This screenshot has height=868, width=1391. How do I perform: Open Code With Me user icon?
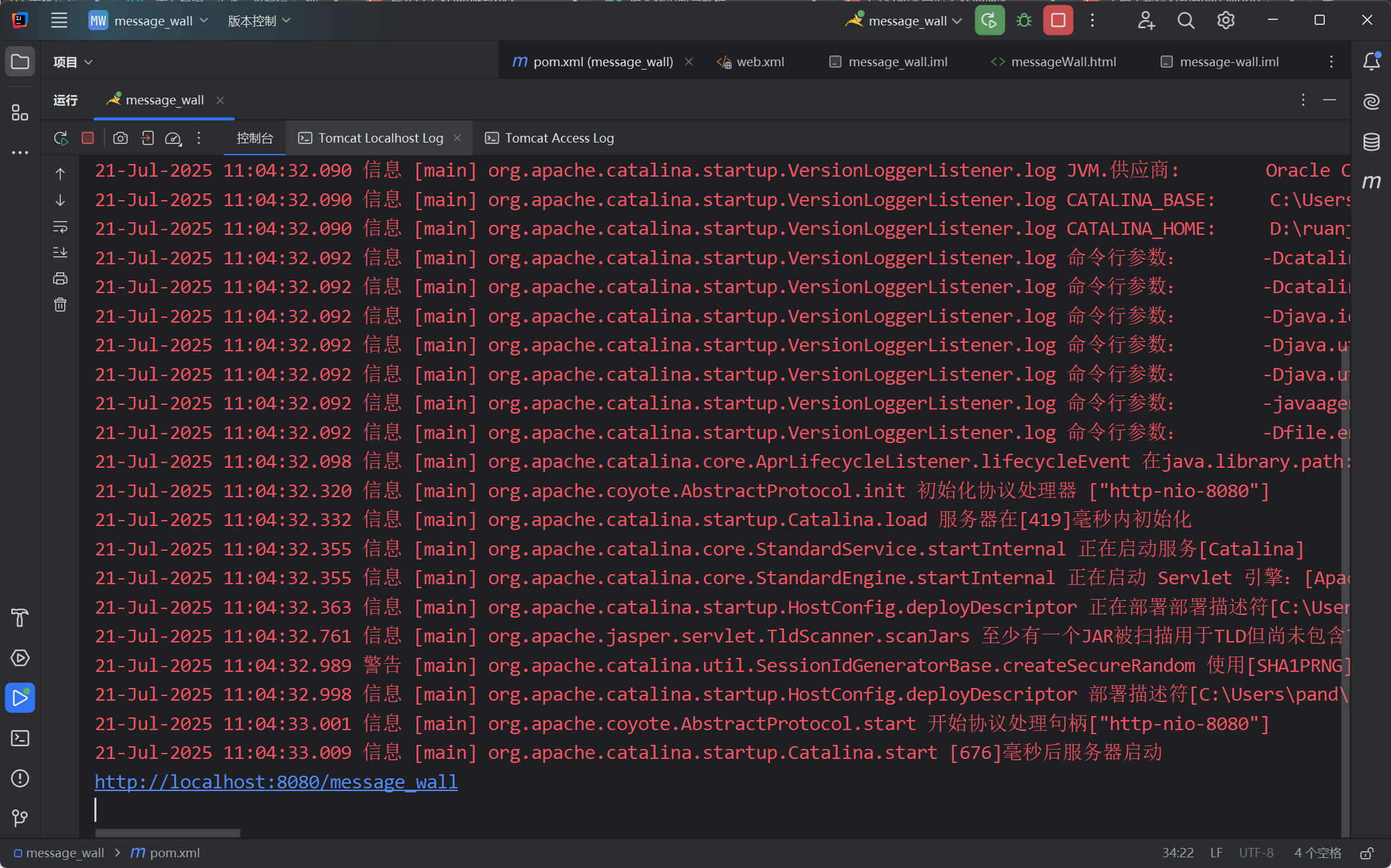click(x=1146, y=21)
